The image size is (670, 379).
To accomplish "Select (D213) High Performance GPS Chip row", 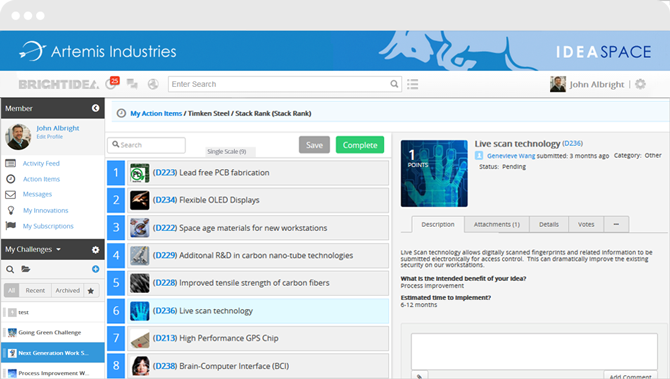I will (258, 338).
